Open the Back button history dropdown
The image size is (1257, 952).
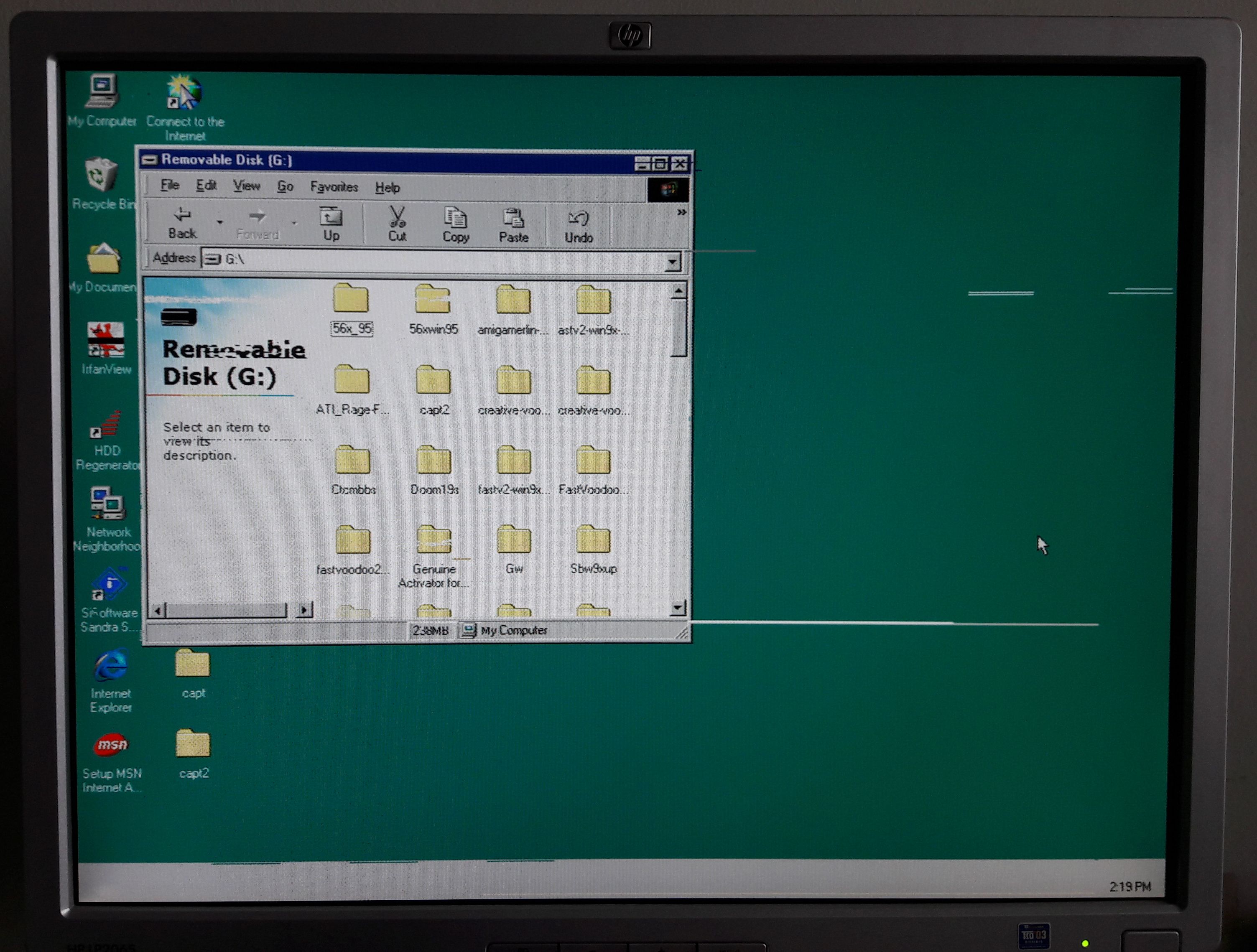pyautogui.click(x=219, y=222)
